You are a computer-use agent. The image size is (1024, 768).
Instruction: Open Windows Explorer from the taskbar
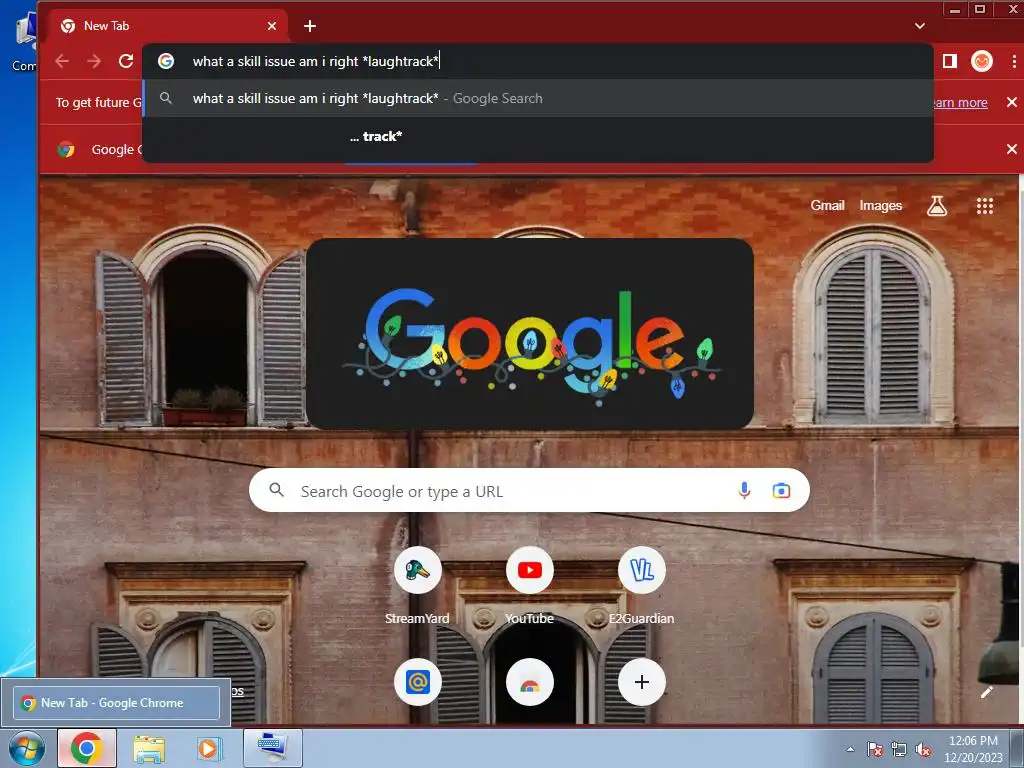coord(149,748)
